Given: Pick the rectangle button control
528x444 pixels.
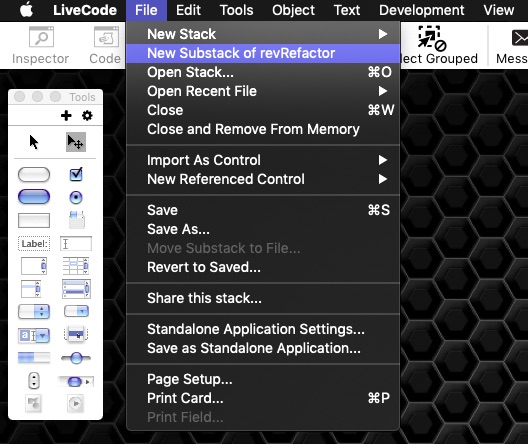Looking at the screenshot, I should click(34, 220).
